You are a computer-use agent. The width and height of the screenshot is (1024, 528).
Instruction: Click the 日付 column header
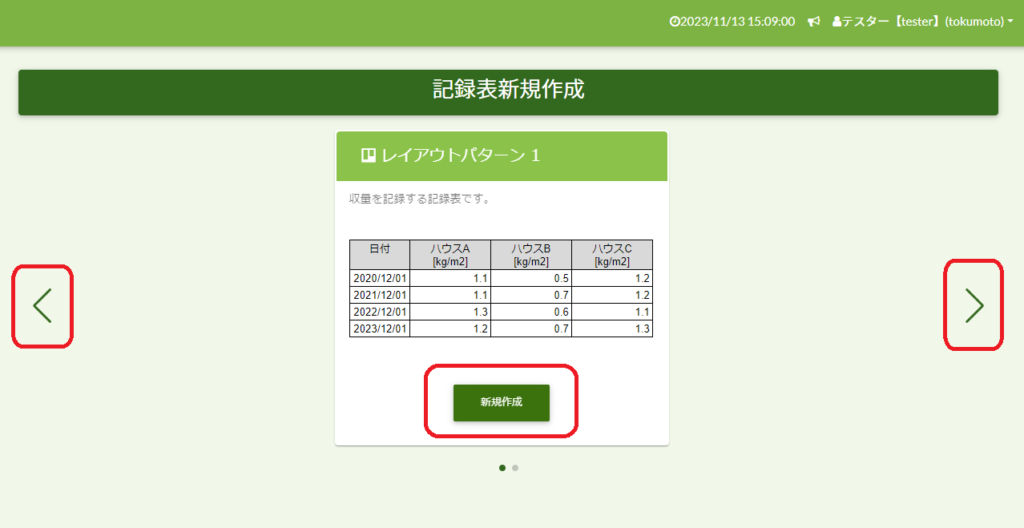click(379, 254)
